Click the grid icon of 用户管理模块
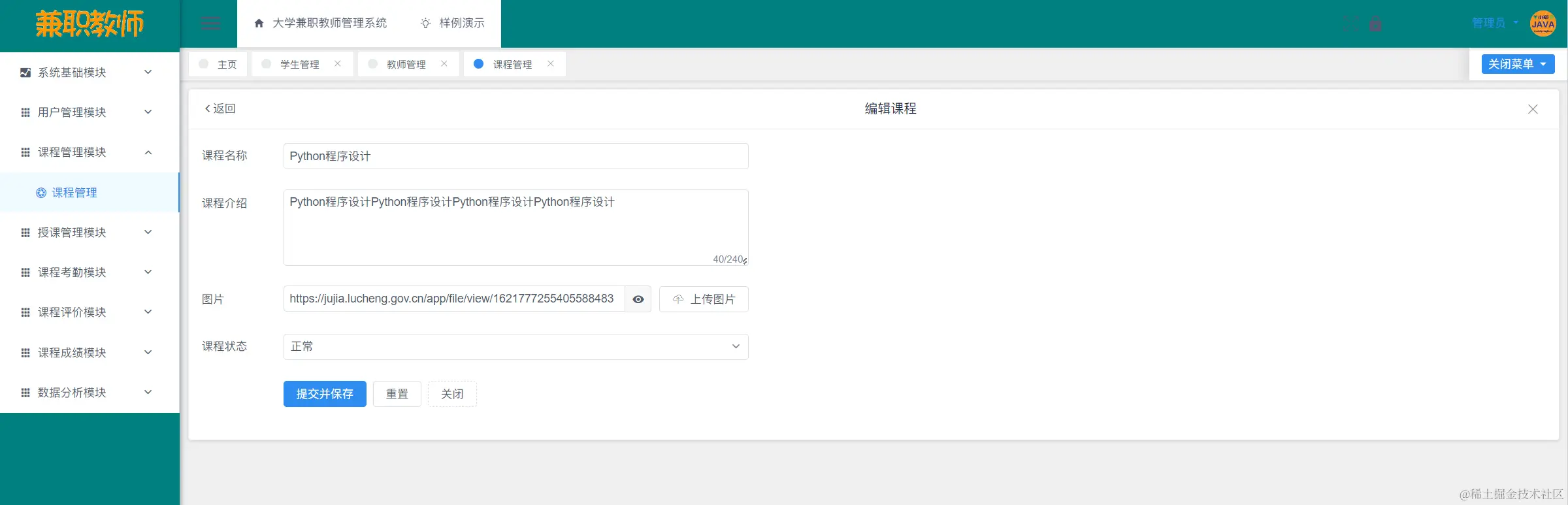Viewport: 1568px width, 505px height. [25, 112]
